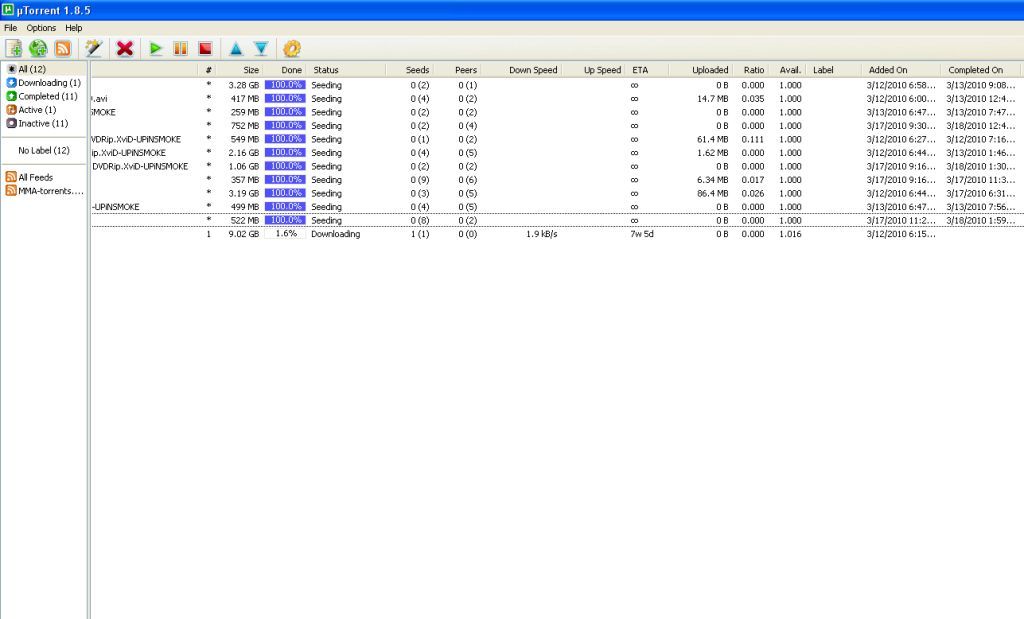1024x619 pixels.
Task: Sort by the Added On column header
Action: click(901, 70)
